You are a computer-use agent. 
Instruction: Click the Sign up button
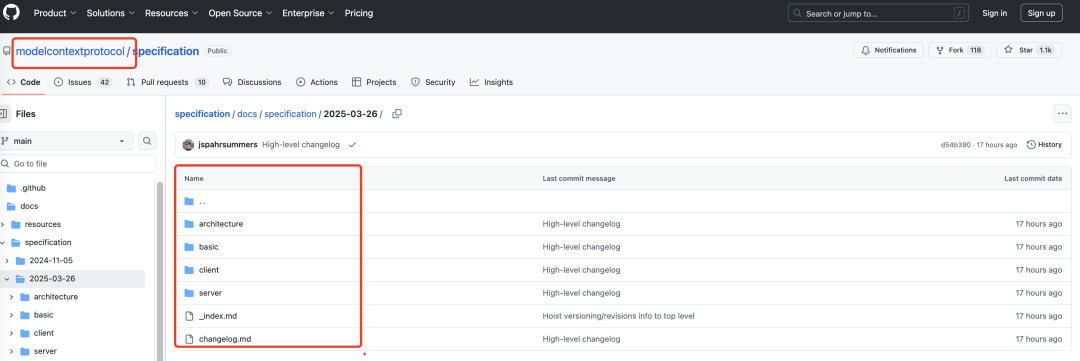click(1041, 13)
